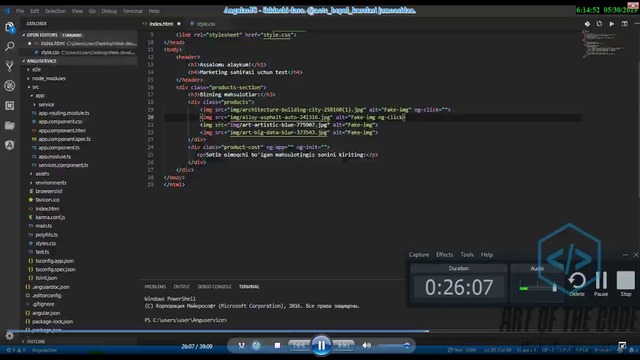Image resolution: width=640 pixels, height=360 pixels.
Task: Mute the media player speaker icon
Action: (367, 345)
